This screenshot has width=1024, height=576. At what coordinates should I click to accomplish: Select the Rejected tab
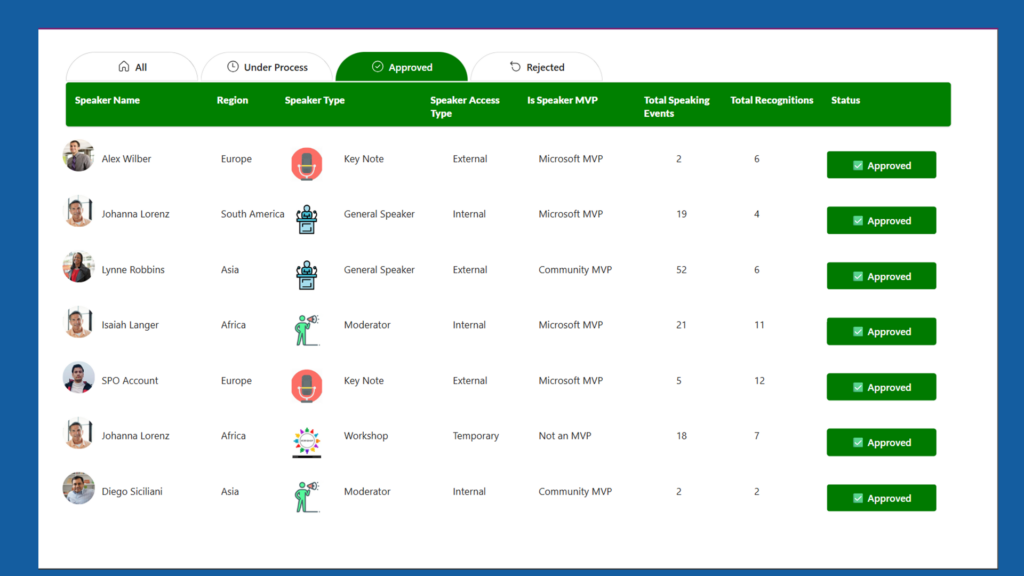click(x=537, y=67)
